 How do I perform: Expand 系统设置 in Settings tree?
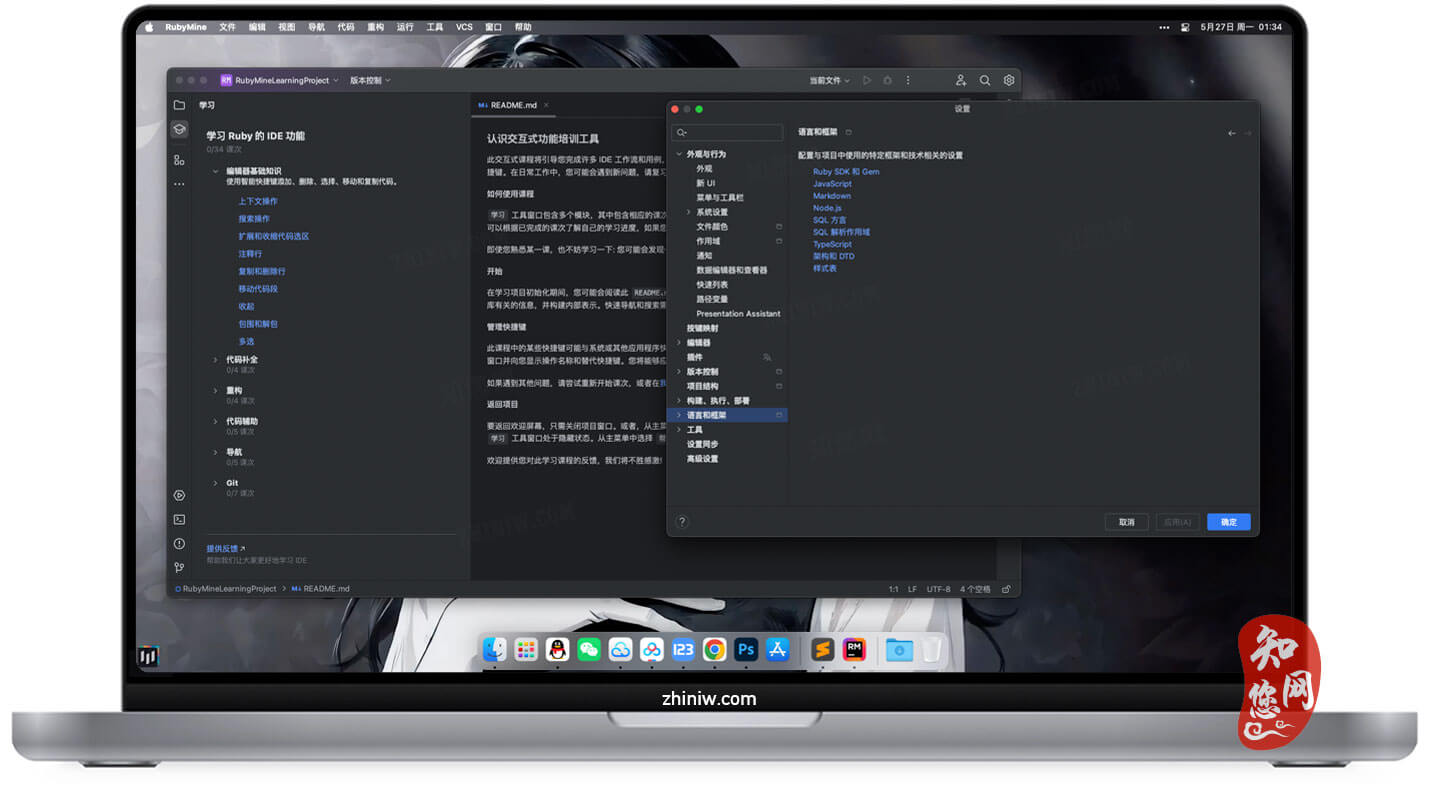(x=689, y=212)
